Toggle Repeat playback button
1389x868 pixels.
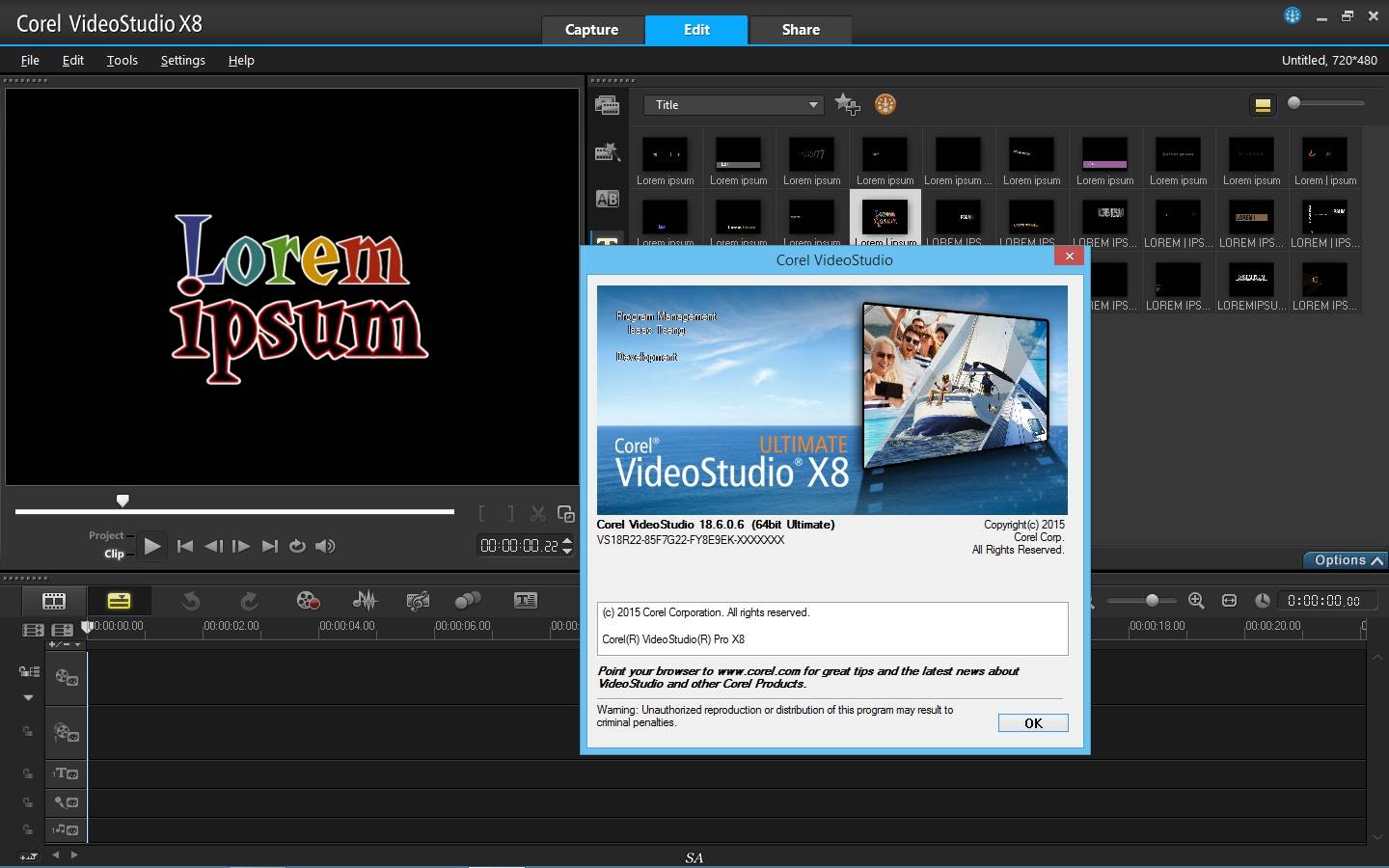pos(297,546)
